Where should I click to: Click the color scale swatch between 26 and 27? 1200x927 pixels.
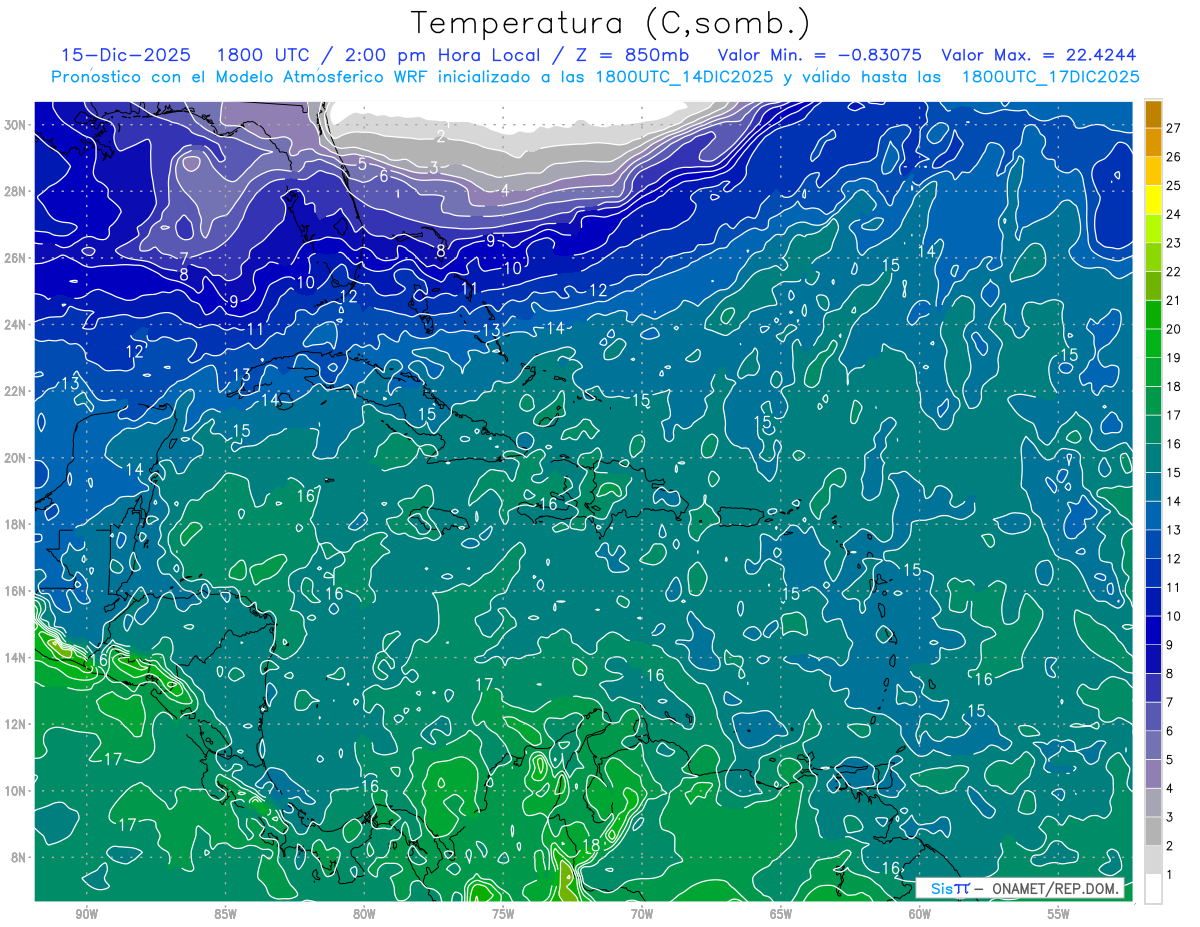pyautogui.click(x=1153, y=142)
